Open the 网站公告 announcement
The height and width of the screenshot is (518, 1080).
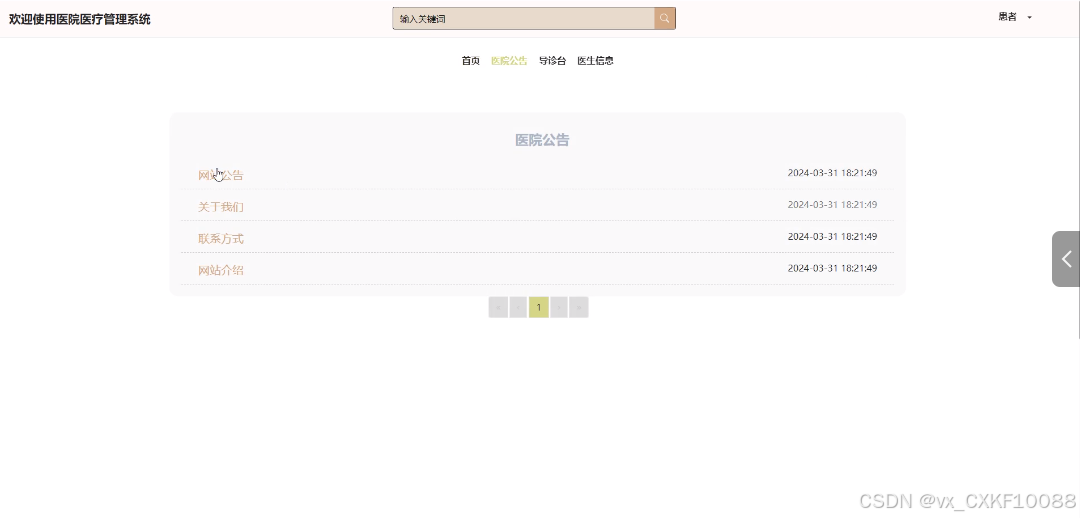[x=220, y=175]
